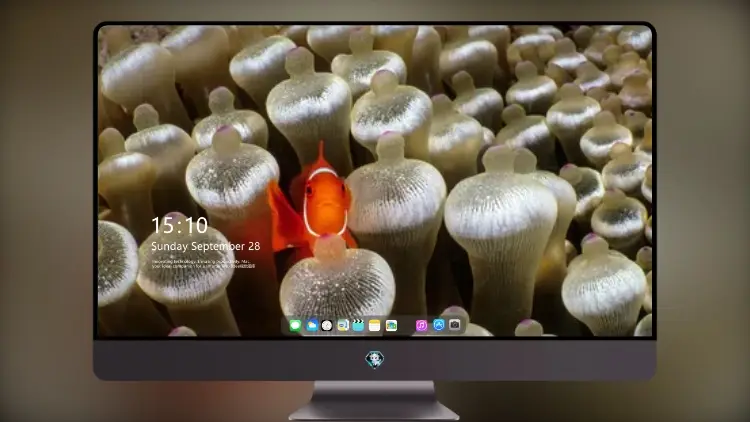Image resolution: width=750 pixels, height=422 pixels.
Task: Open the Weather app in the dock
Action: [x=311, y=325]
